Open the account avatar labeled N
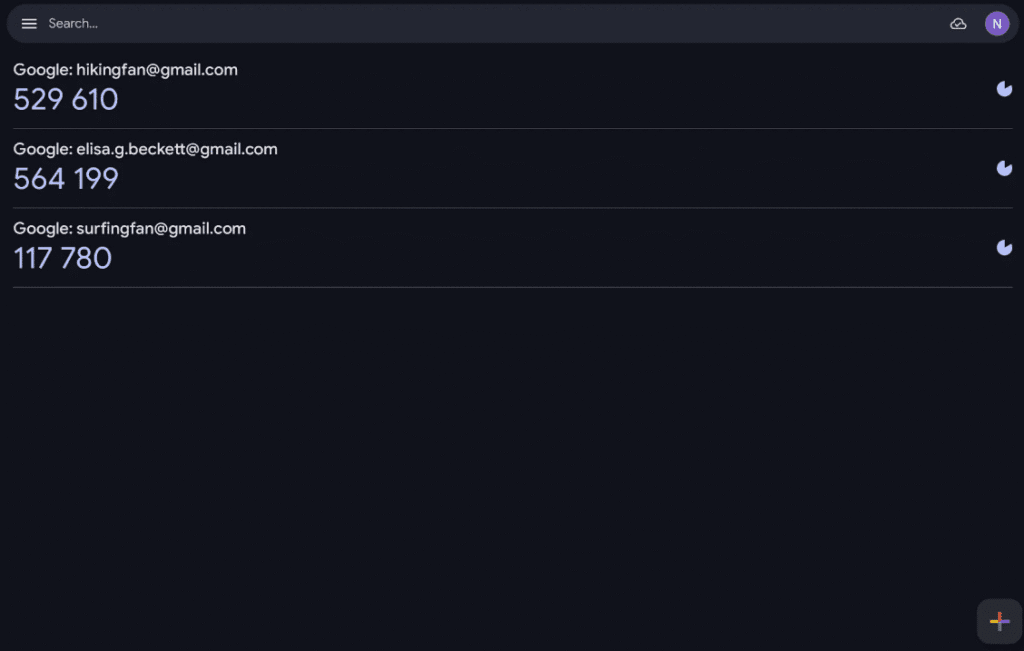 (997, 24)
